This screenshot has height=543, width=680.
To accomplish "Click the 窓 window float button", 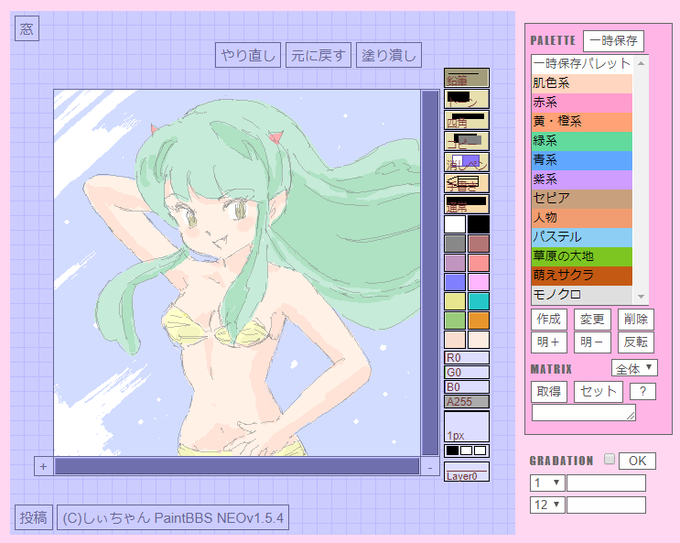I will [27, 29].
